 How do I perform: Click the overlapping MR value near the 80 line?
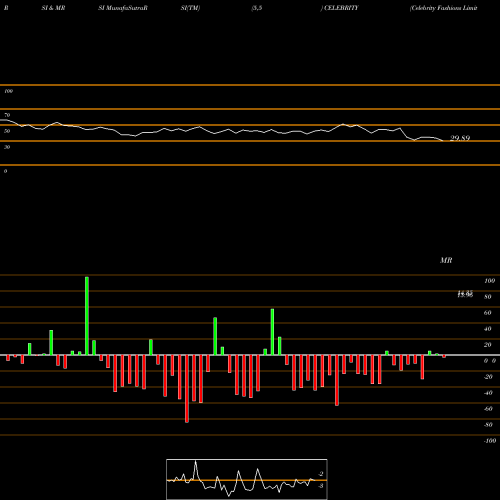pyautogui.click(x=465, y=294)
